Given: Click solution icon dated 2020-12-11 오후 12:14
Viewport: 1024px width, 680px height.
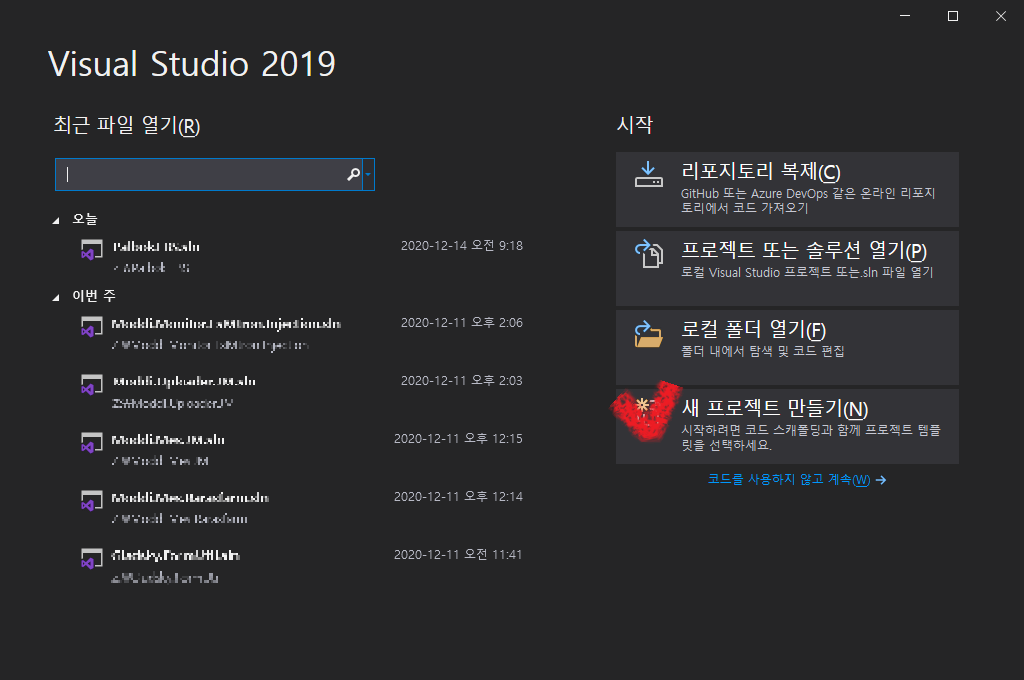Looking at the screenshot, I should [91, 501].
